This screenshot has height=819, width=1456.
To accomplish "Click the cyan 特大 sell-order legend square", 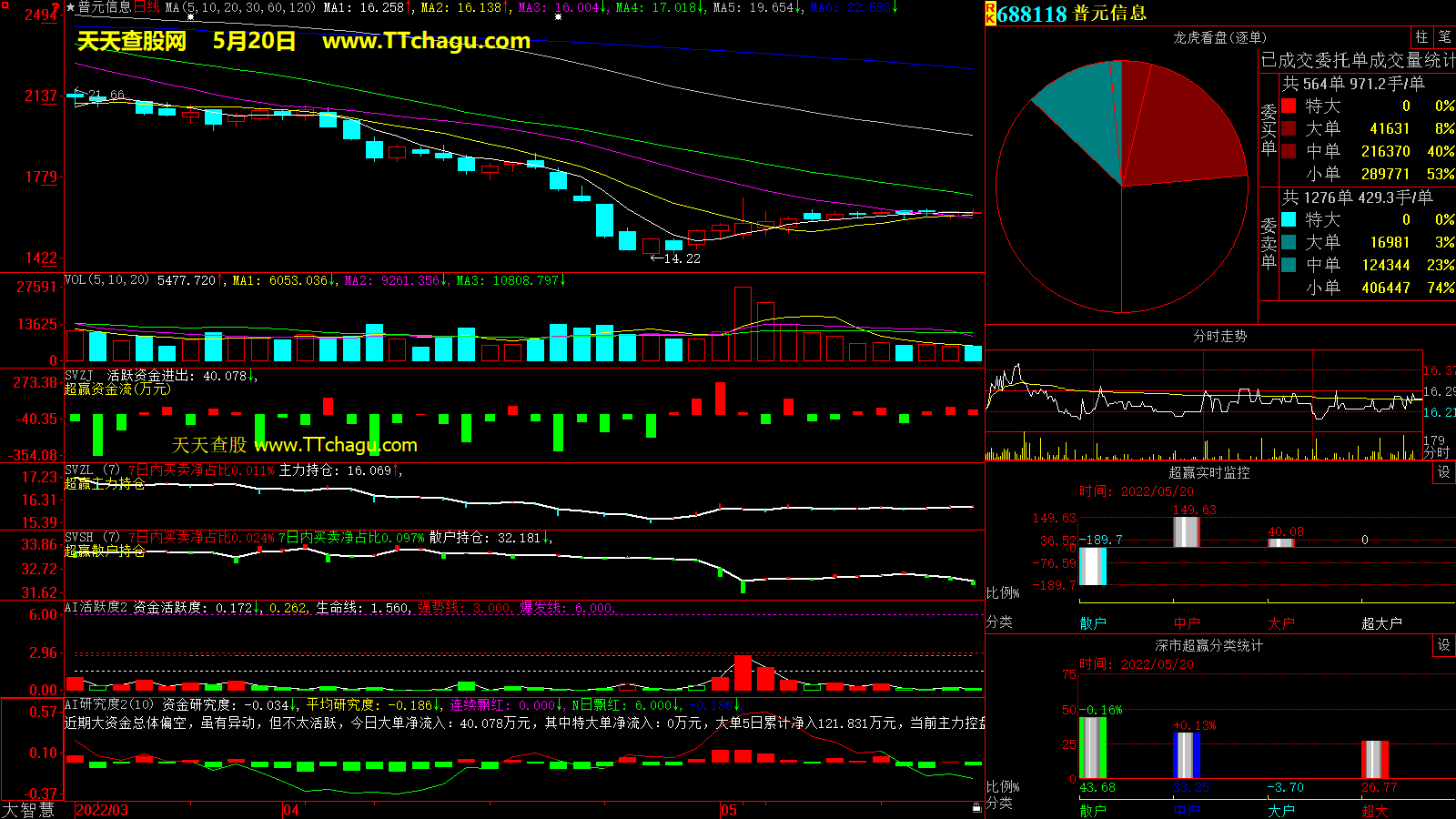I will coord(1289,219).
